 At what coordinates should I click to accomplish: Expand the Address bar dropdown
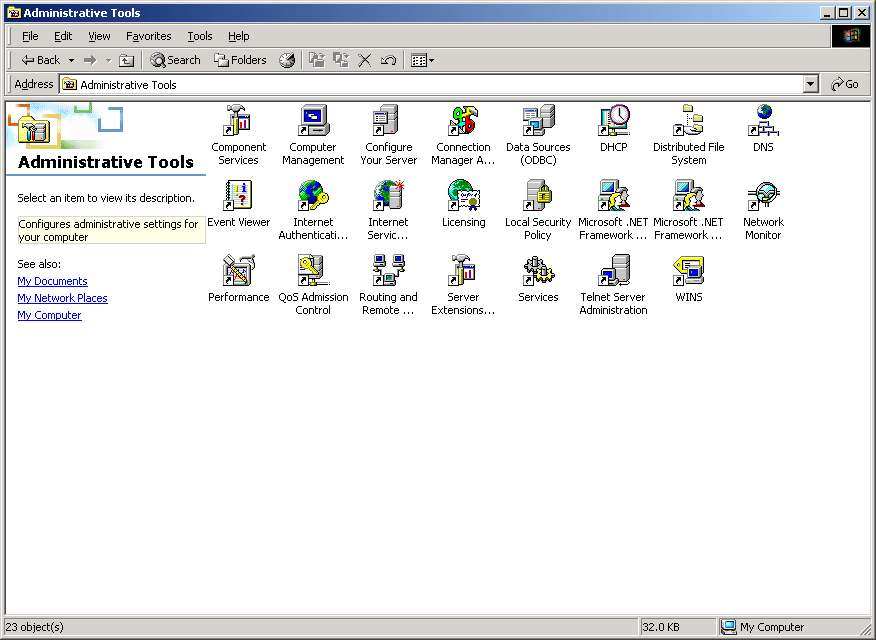coord(811,85)
